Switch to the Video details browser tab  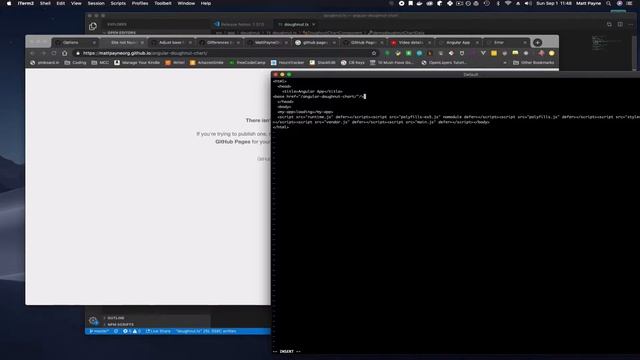410,42
